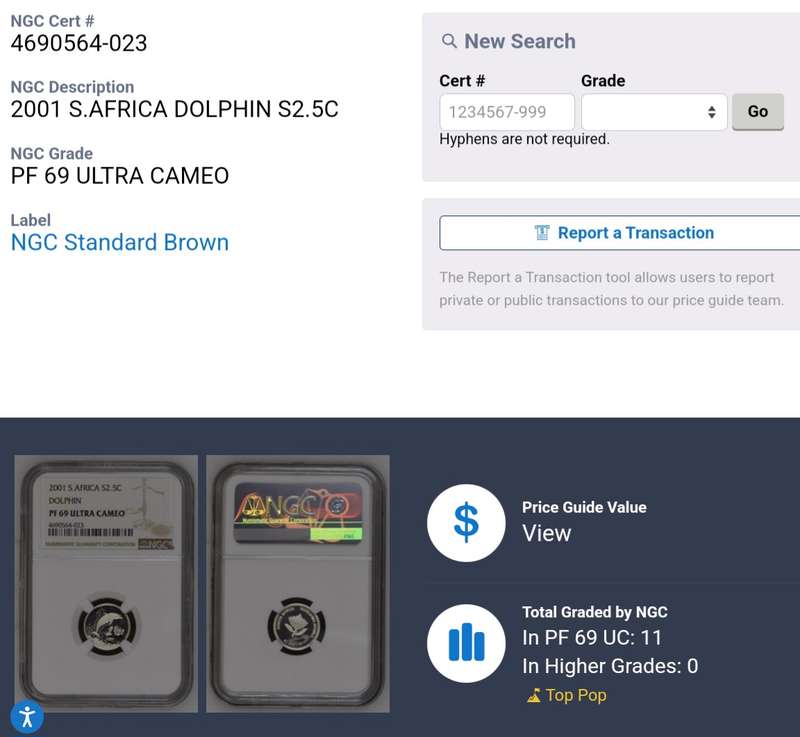Select the cert number 4690564-023

click(x=79, y=43)
